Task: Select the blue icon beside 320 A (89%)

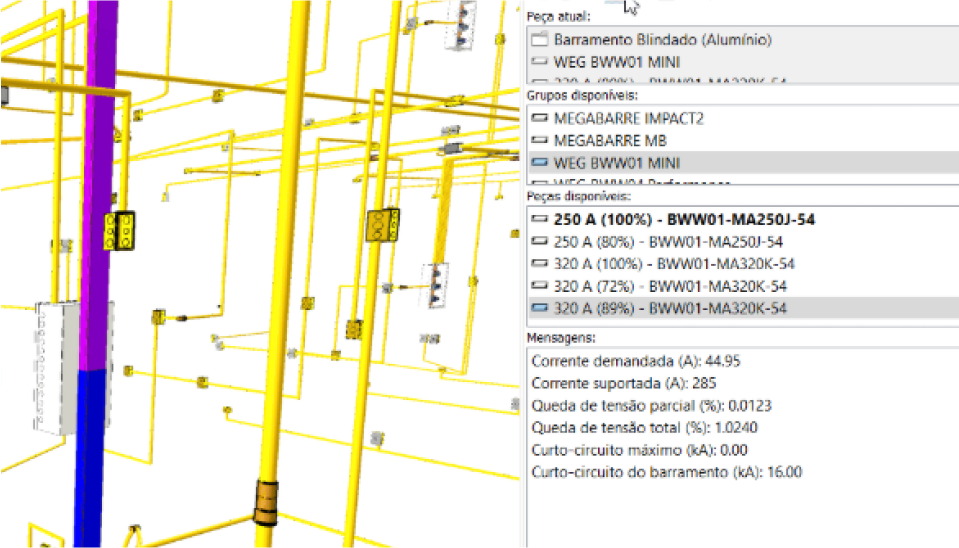Action: coord(540,309)
